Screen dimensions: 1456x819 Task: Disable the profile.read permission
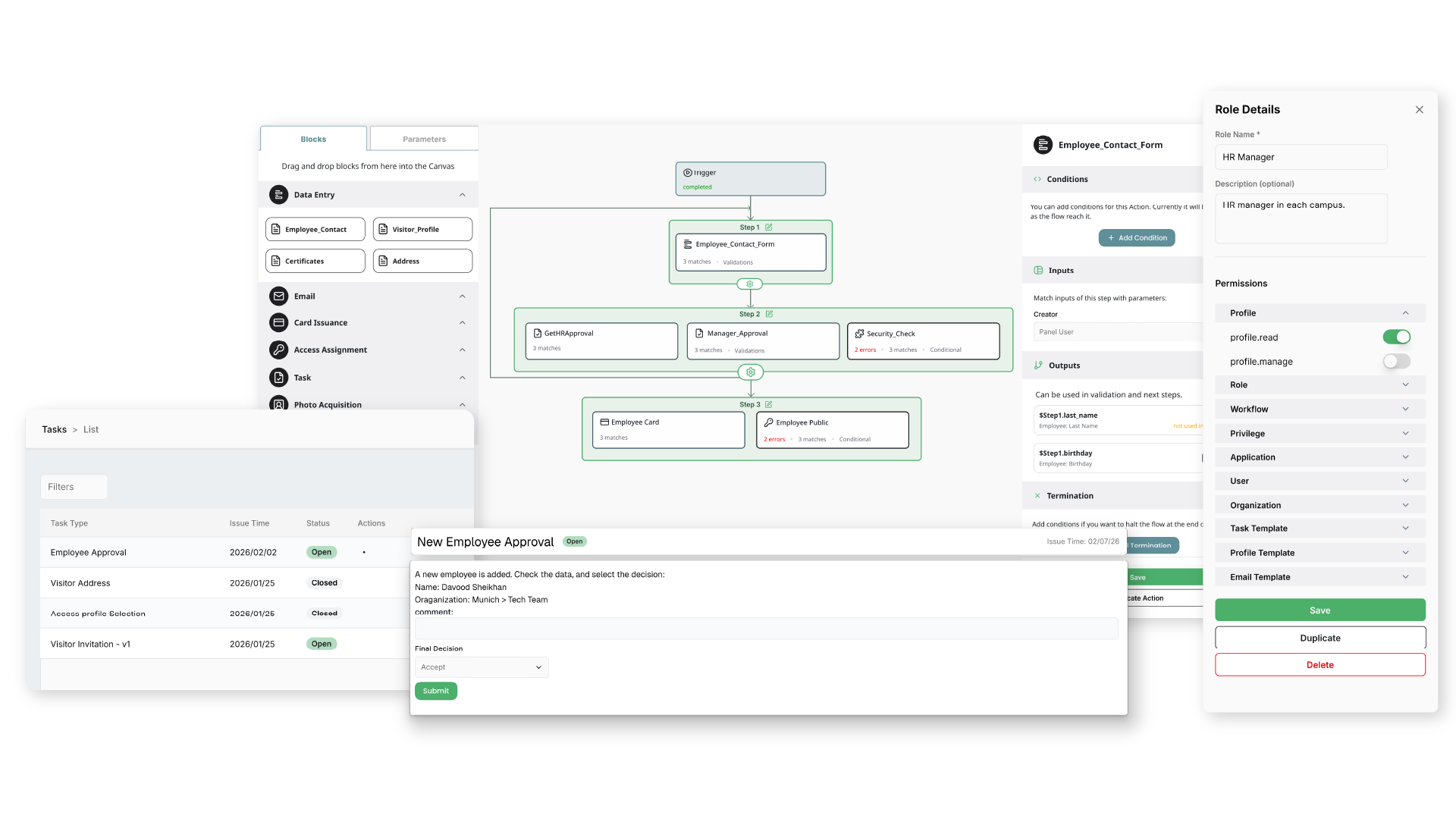click(x=1396, y=337)
